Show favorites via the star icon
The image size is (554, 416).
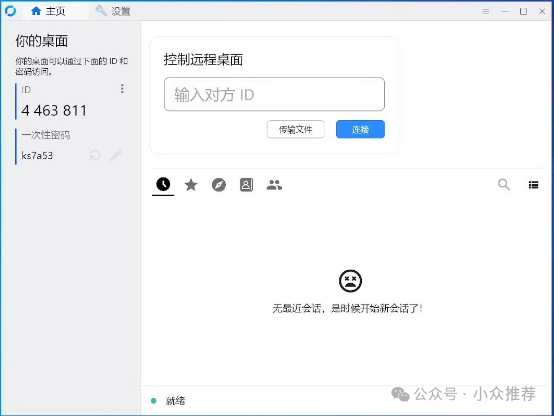(191, 184)
